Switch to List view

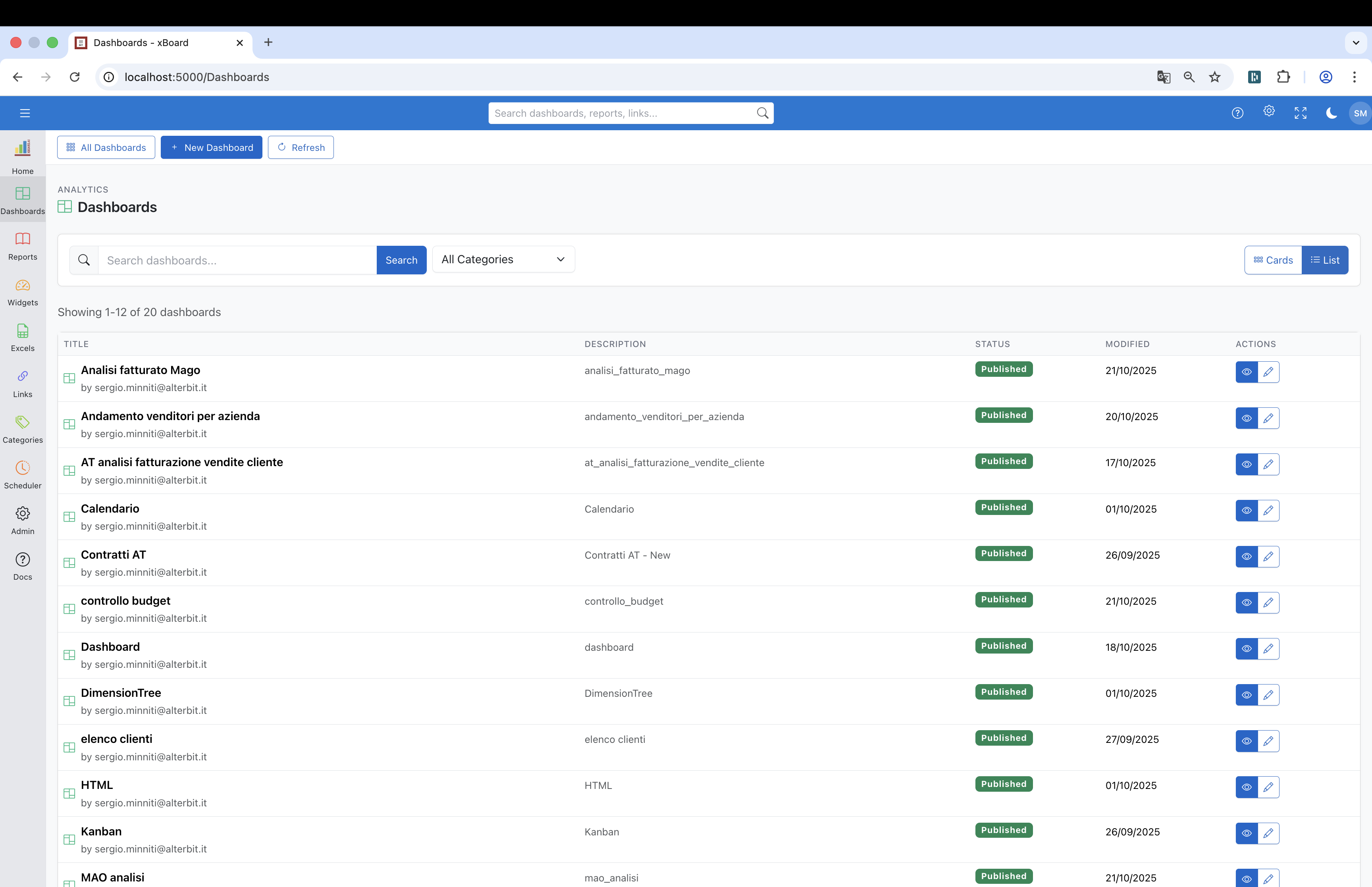tap(1325, 260)
